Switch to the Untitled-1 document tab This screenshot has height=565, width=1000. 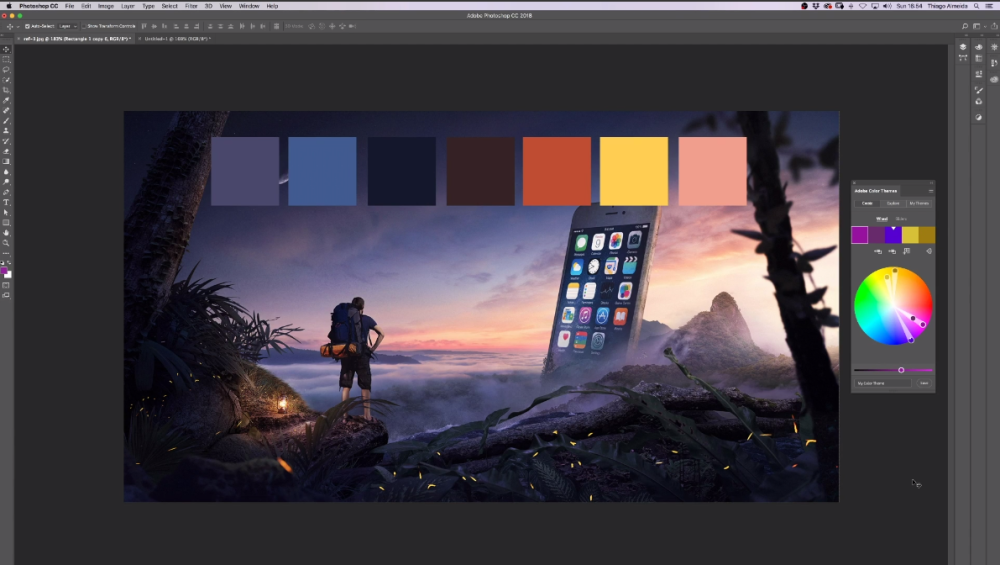click(x=176, y=39)
